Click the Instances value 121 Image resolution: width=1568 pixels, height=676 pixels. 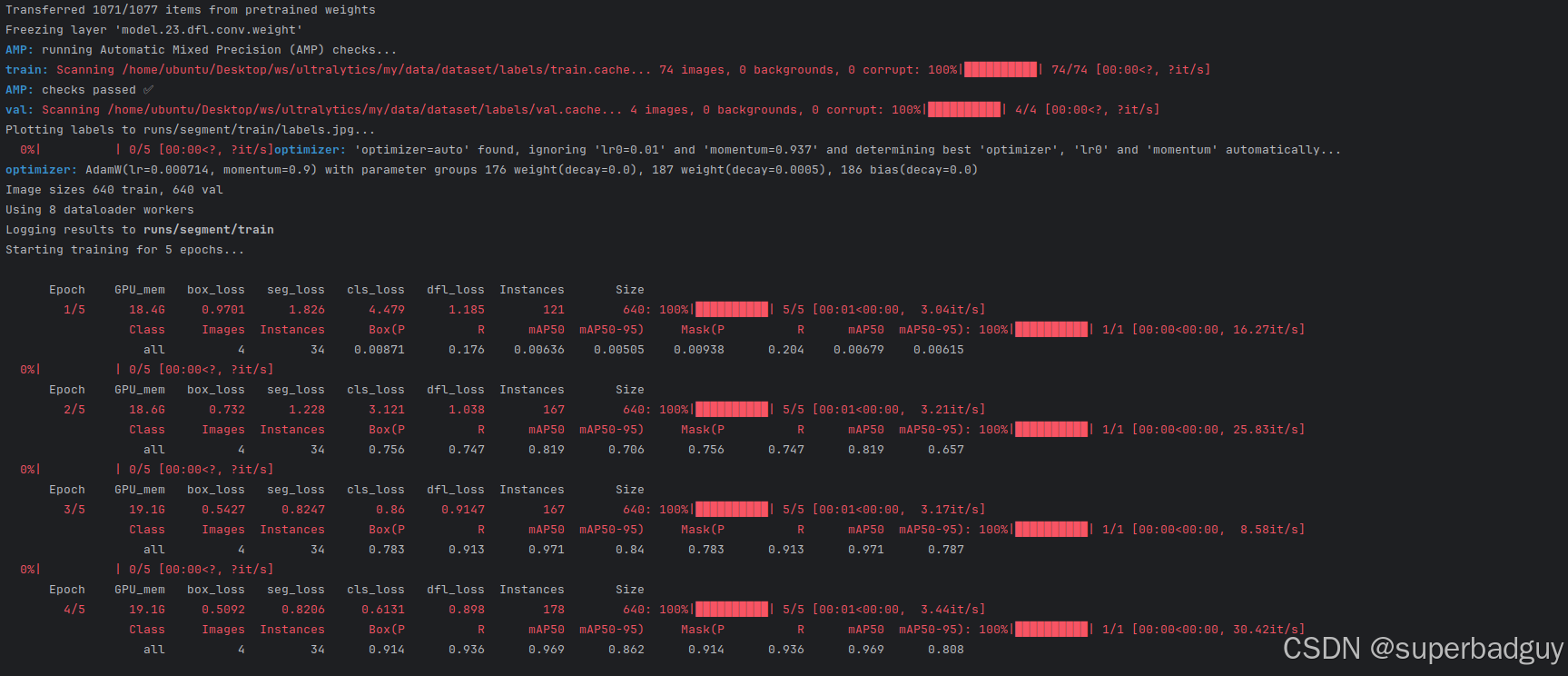(554, 310)
